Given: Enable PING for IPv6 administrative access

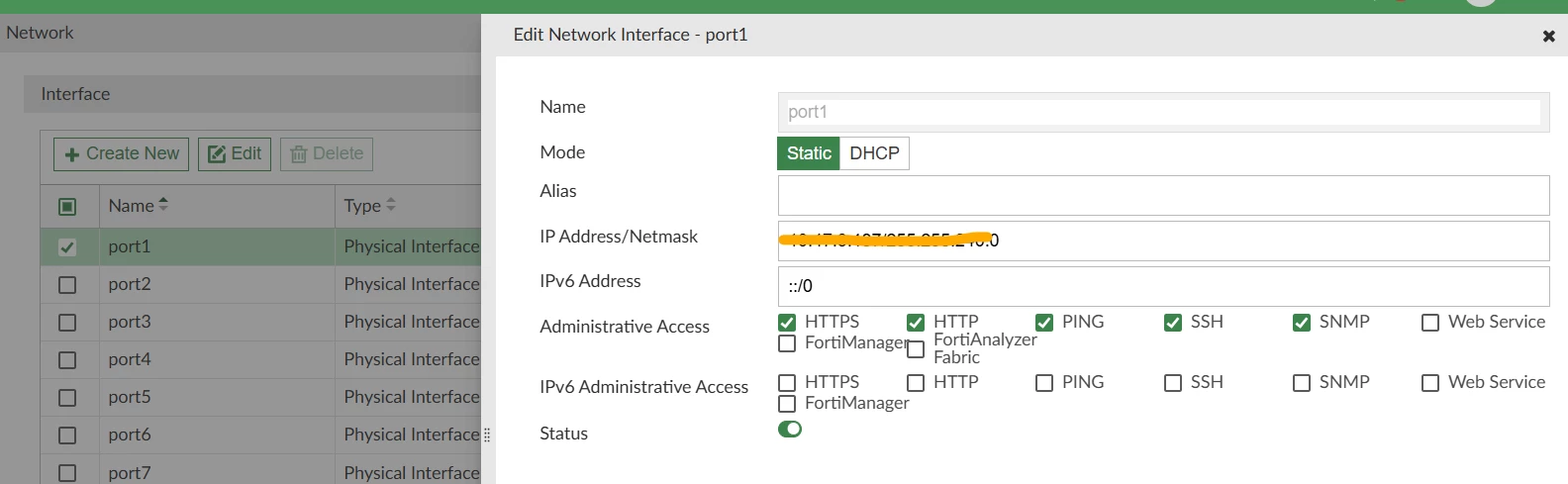Looking at the screenshot, I should (x=1044, y=383).
